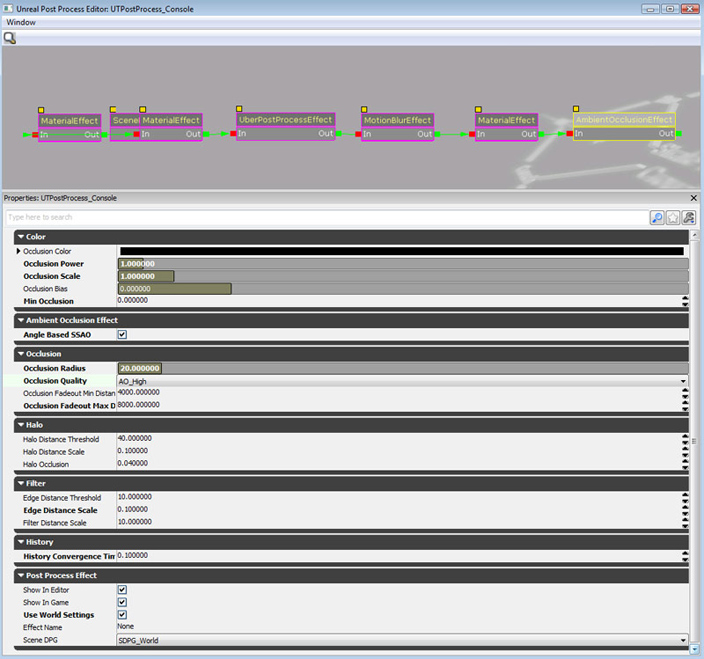The width and height of the screenshot is (704, 659).
Task: Click the Occlusion Fadeout Max Distance value
Action: coord(399,405)
